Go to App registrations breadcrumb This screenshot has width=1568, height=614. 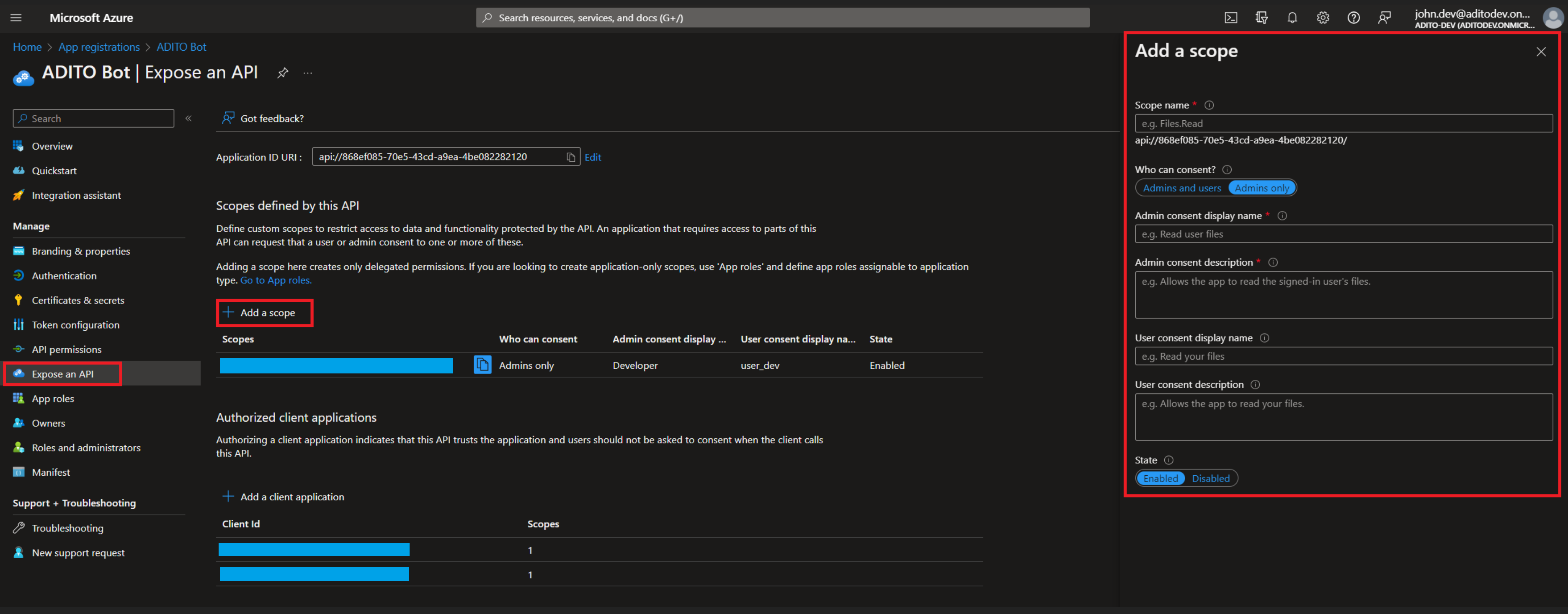point(99,47)
